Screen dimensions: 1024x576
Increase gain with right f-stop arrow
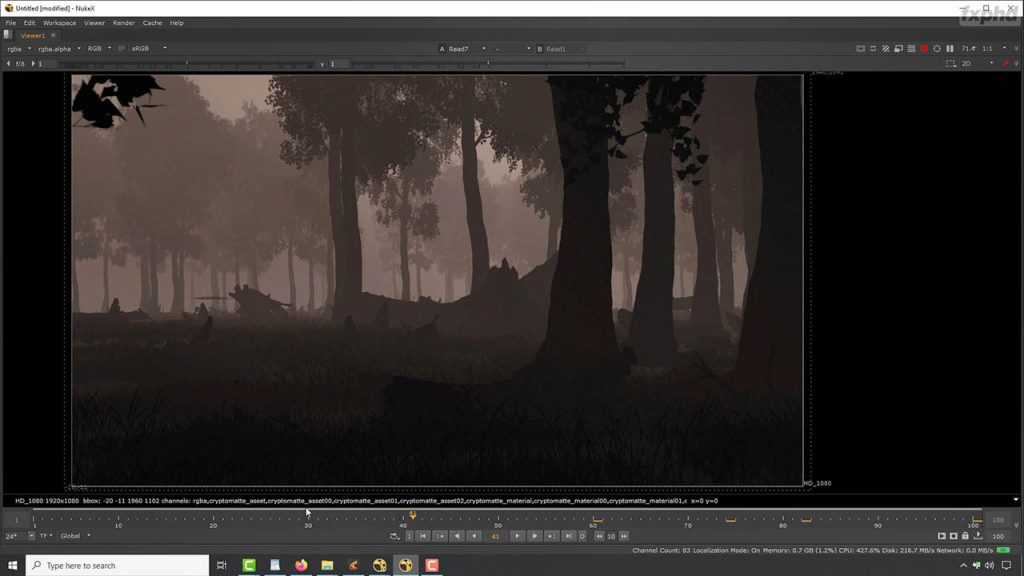[x=33, y=64]
